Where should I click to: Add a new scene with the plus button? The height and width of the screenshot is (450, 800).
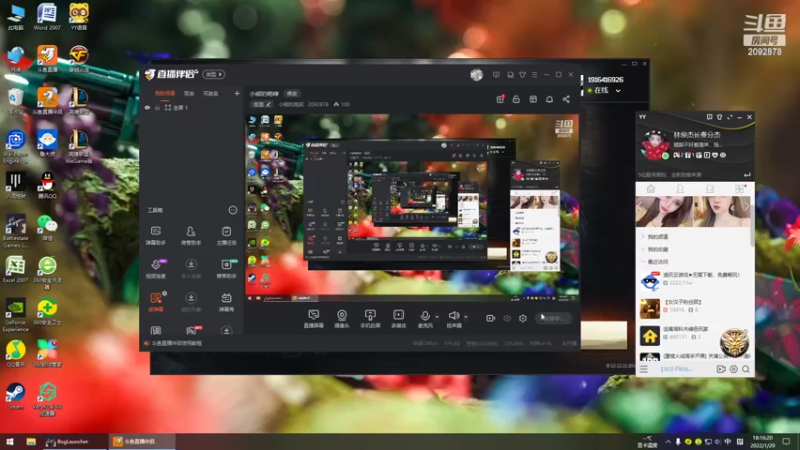point(237,94)
